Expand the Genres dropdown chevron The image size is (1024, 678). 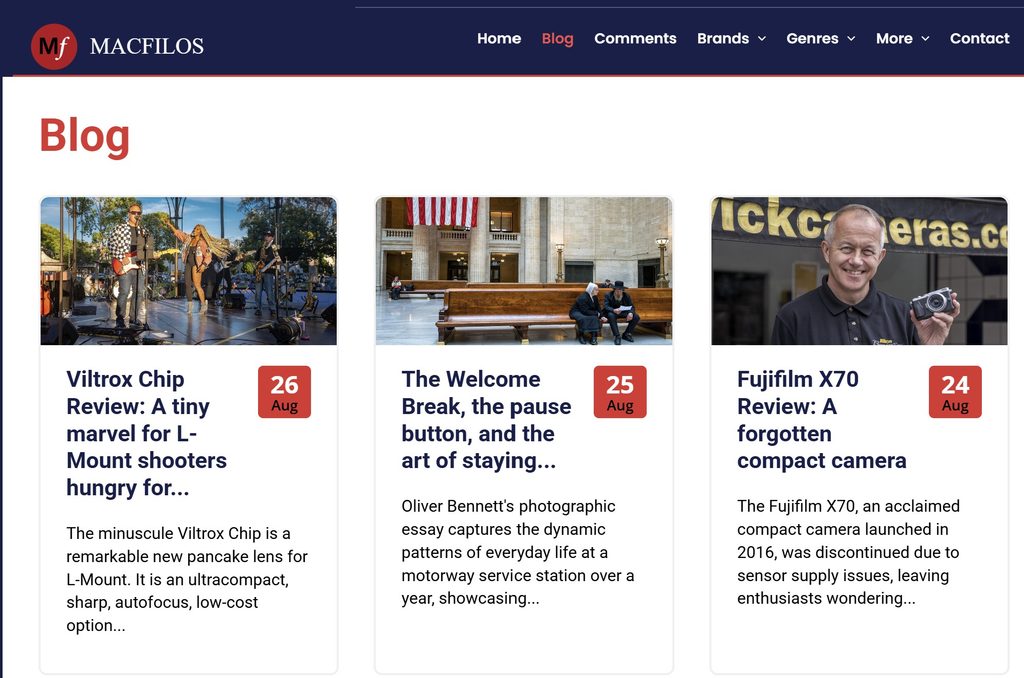coord(851,39)
